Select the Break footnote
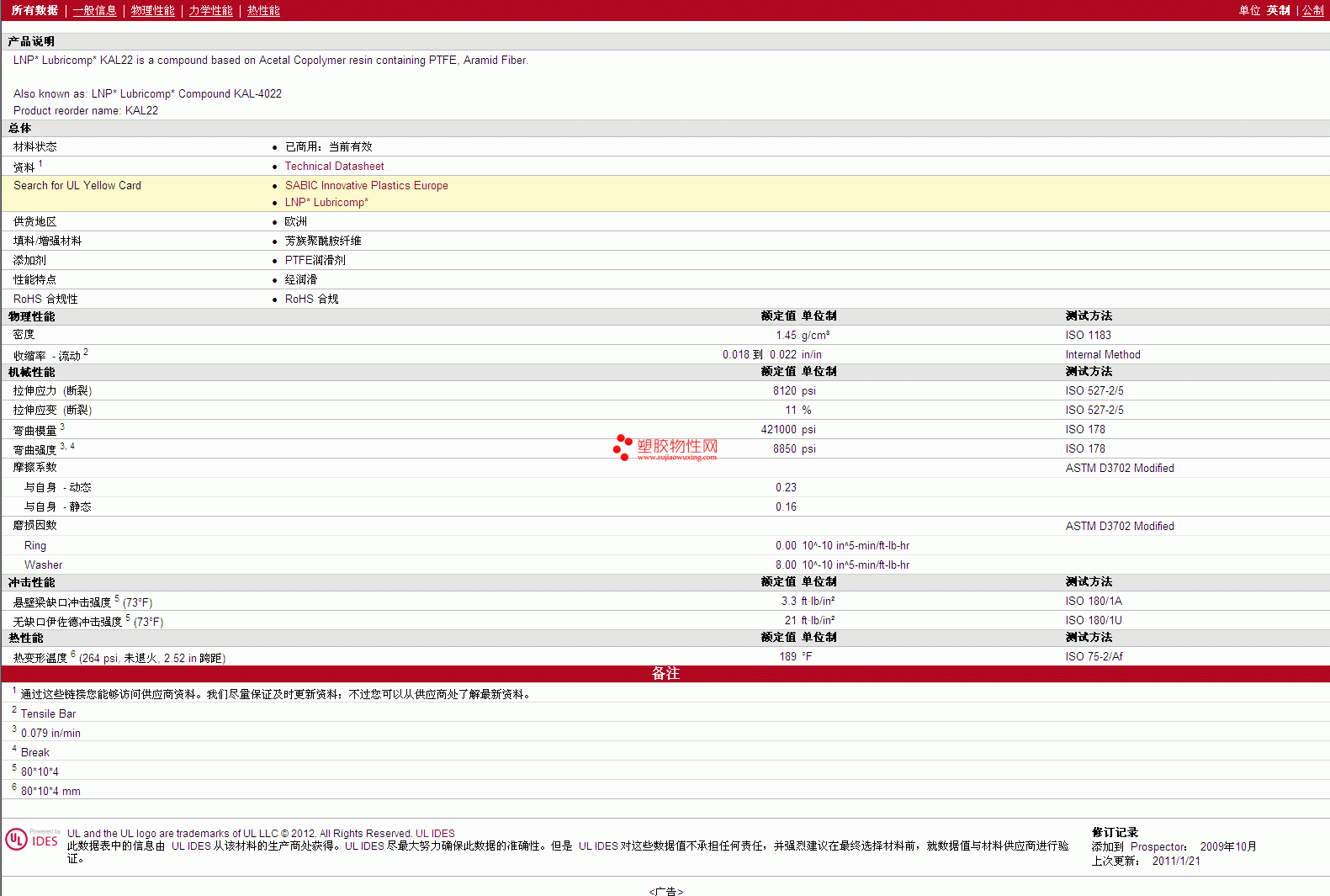1330x896 pixels. [x=34, y=752]
